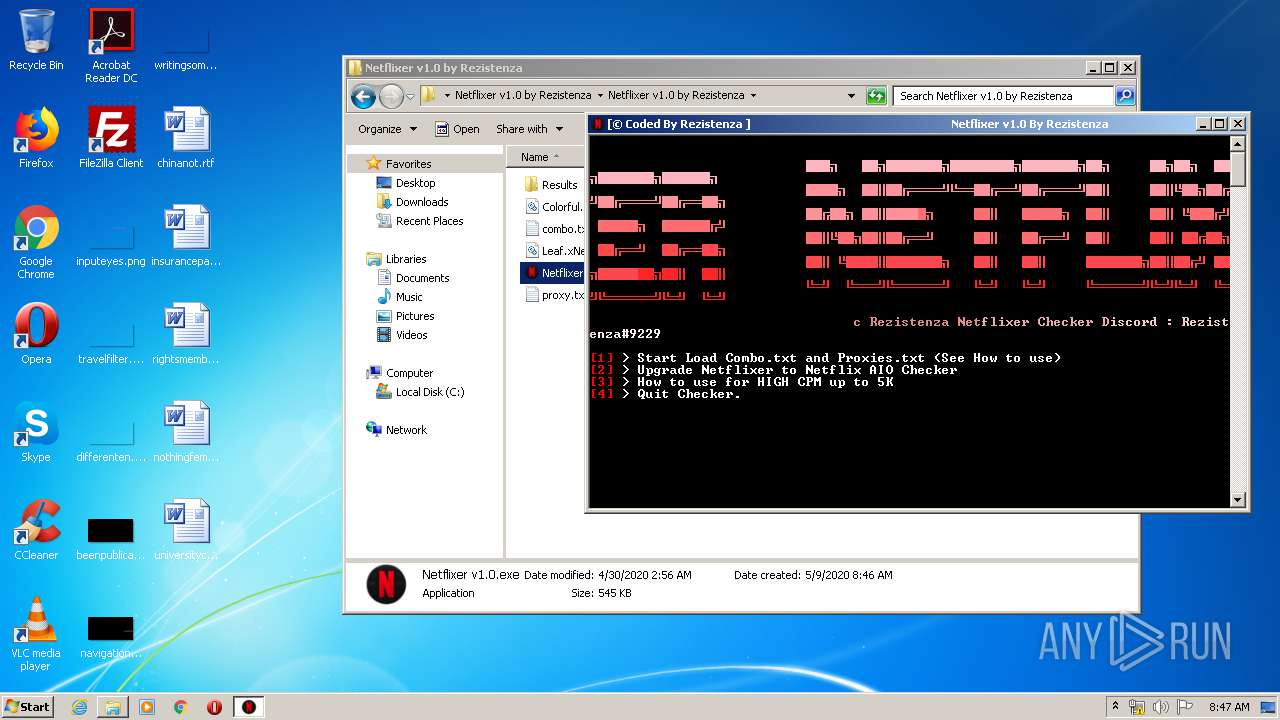Screen dimensions: 1280x720
Task: Select Recent Places in navigation pane
Action: point(419,221)
